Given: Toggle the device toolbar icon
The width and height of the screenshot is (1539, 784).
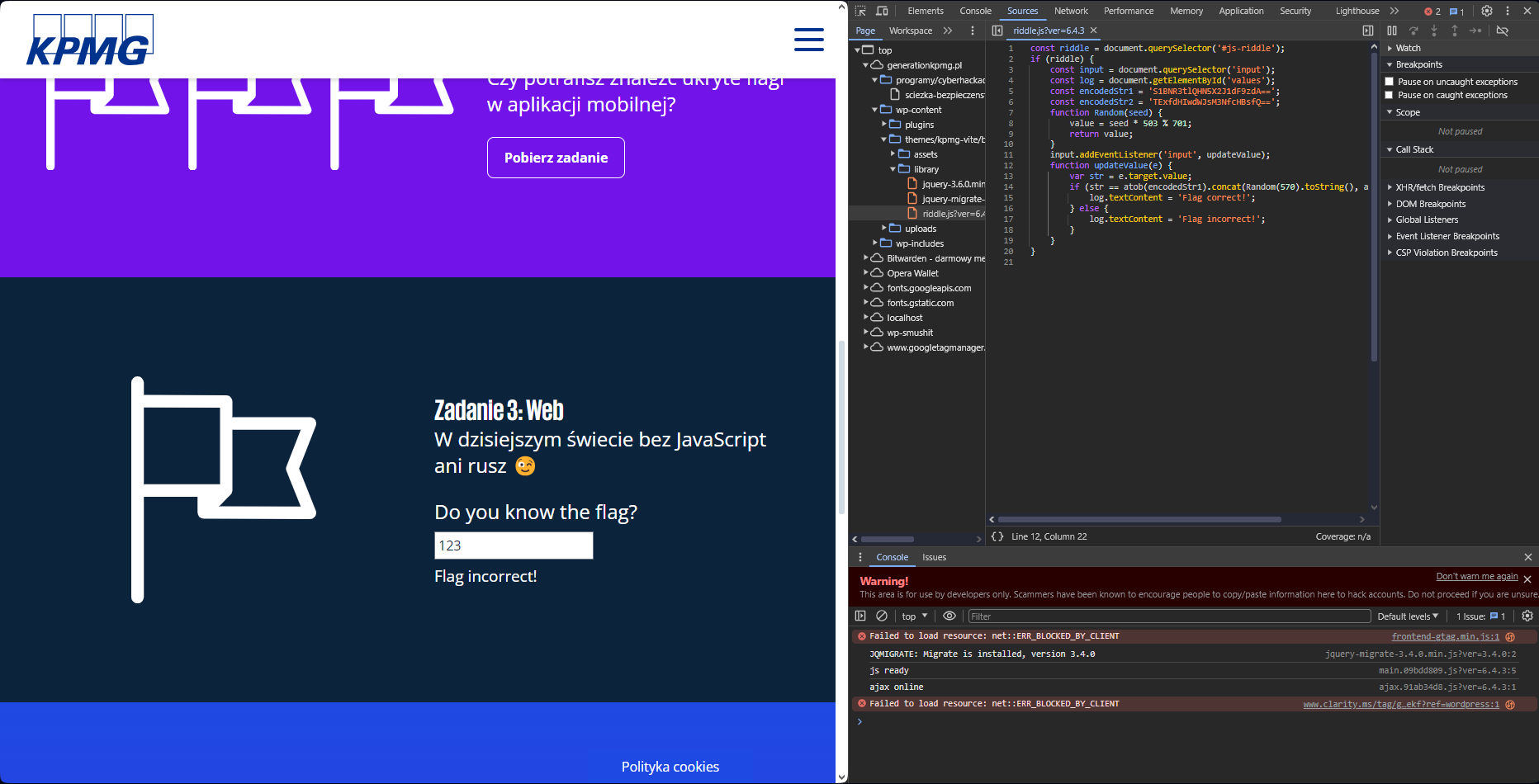Looking at the screenshot, I should click(882, 11).
